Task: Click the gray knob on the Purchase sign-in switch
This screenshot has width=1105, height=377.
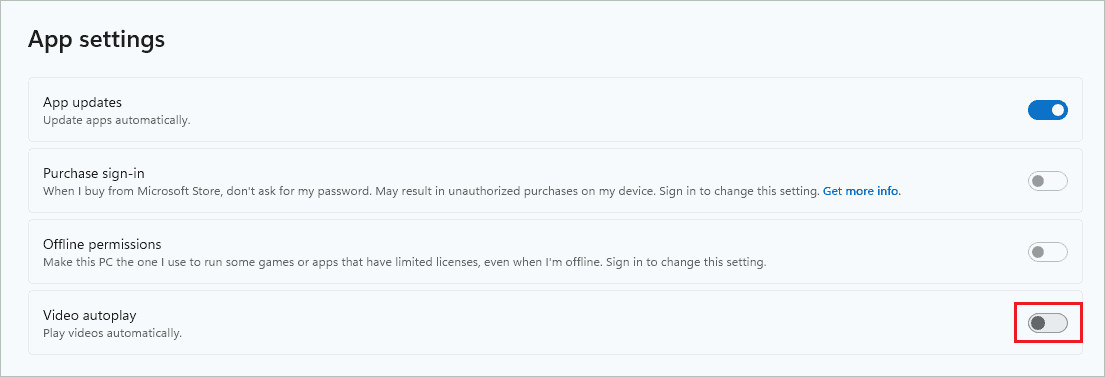Action: [1037, 181]
